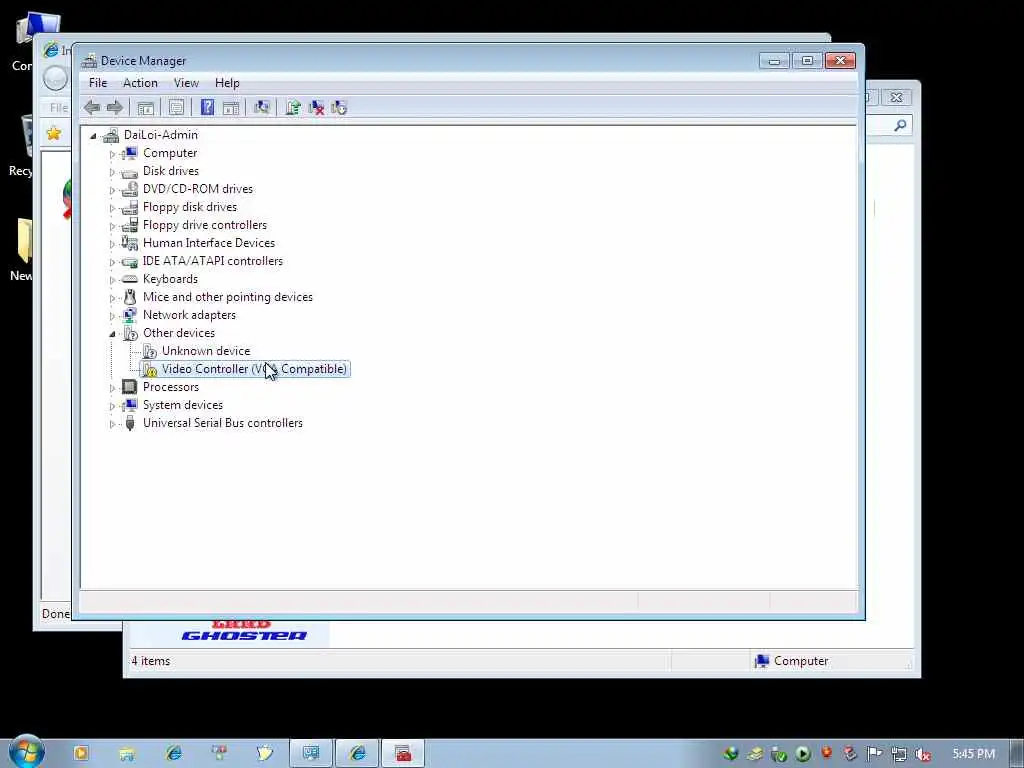The width and height of the screenshot is (1024, 768).
Task: Click 'Done' in Internet Explorer status bar
Action: [56, 614]
